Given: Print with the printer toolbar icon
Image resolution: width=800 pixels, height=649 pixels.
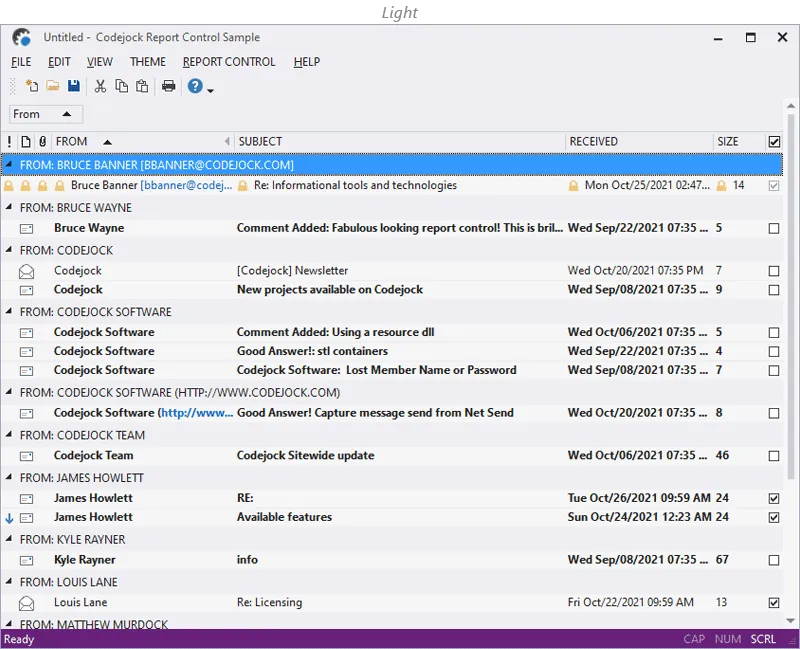Looking at the screenshot, I should tap(168, 86).
